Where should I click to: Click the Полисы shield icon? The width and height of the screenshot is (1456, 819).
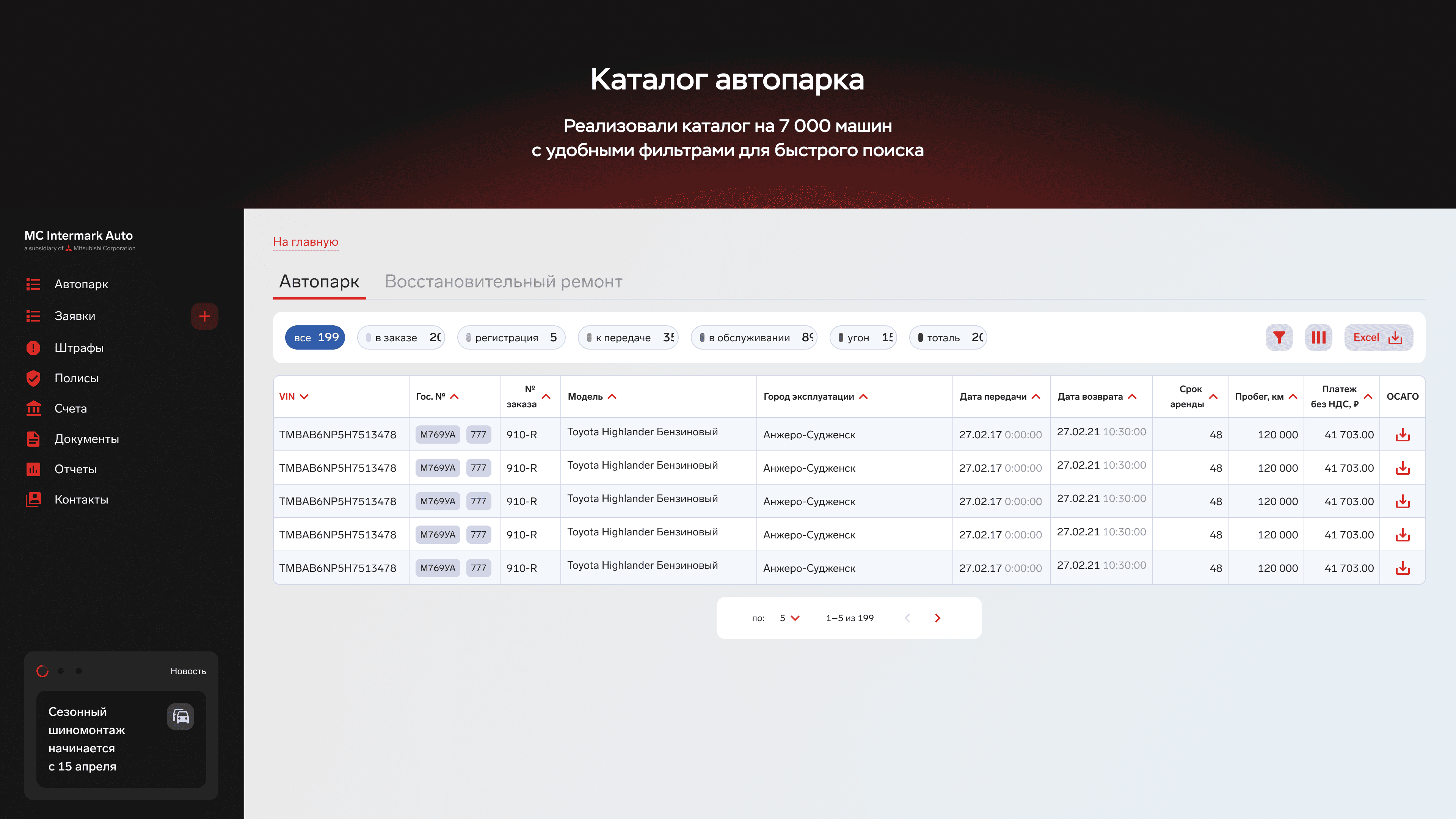tap(33, 378)
